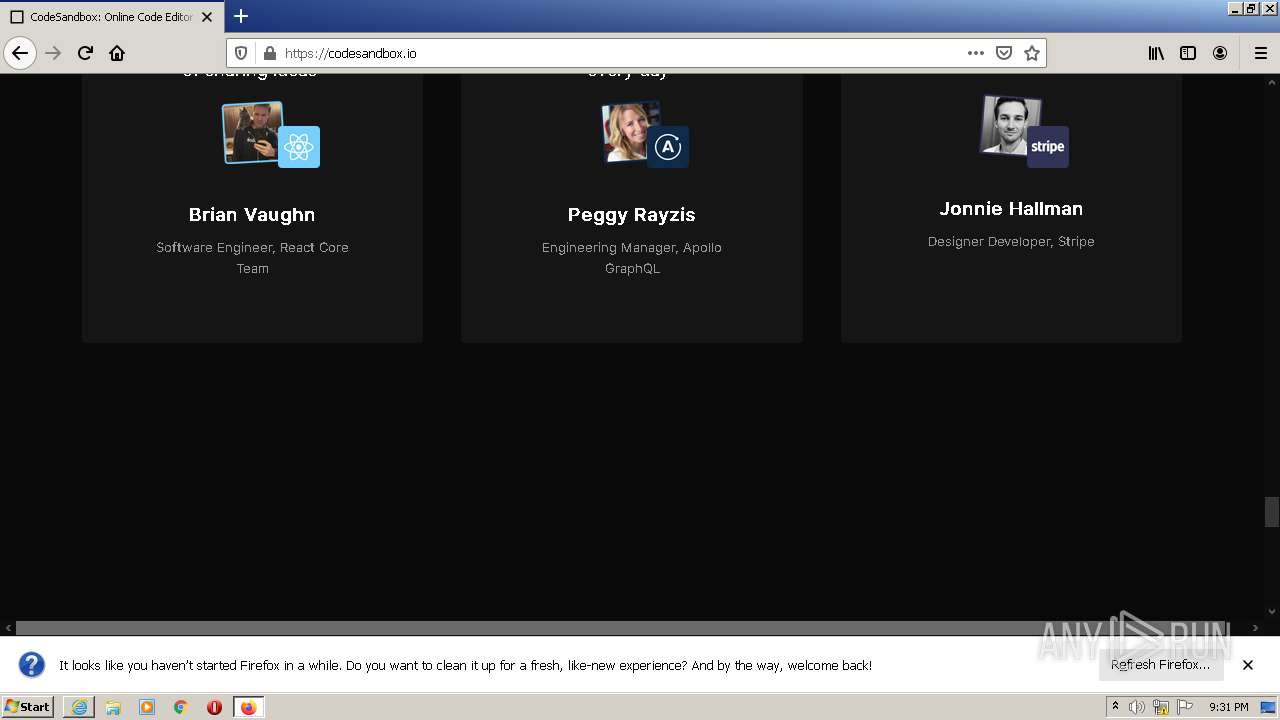The width and height of the screenshot is (1280, 720).
Task: Click the vertical scrollbar thumb
Action: [1272, 511]
